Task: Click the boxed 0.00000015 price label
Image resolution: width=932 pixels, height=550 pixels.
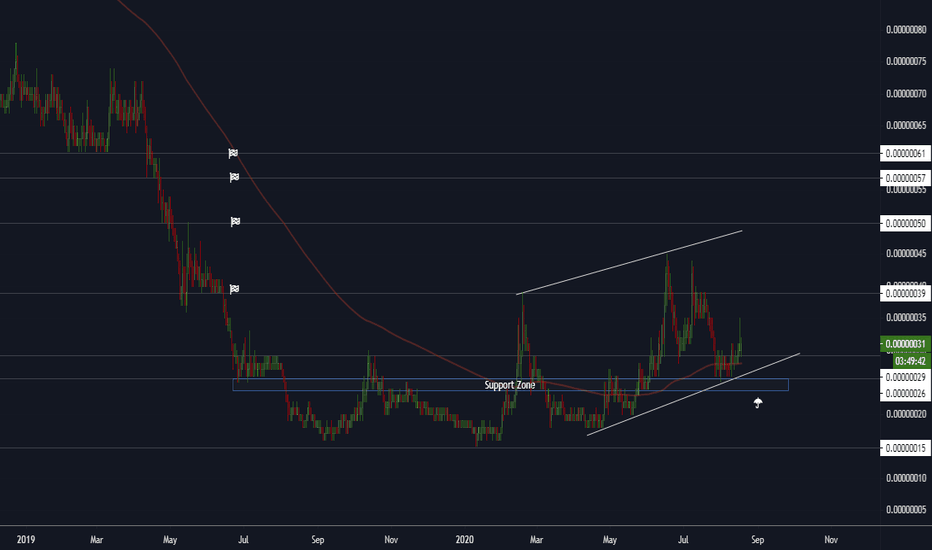Action: pos(905,448)
